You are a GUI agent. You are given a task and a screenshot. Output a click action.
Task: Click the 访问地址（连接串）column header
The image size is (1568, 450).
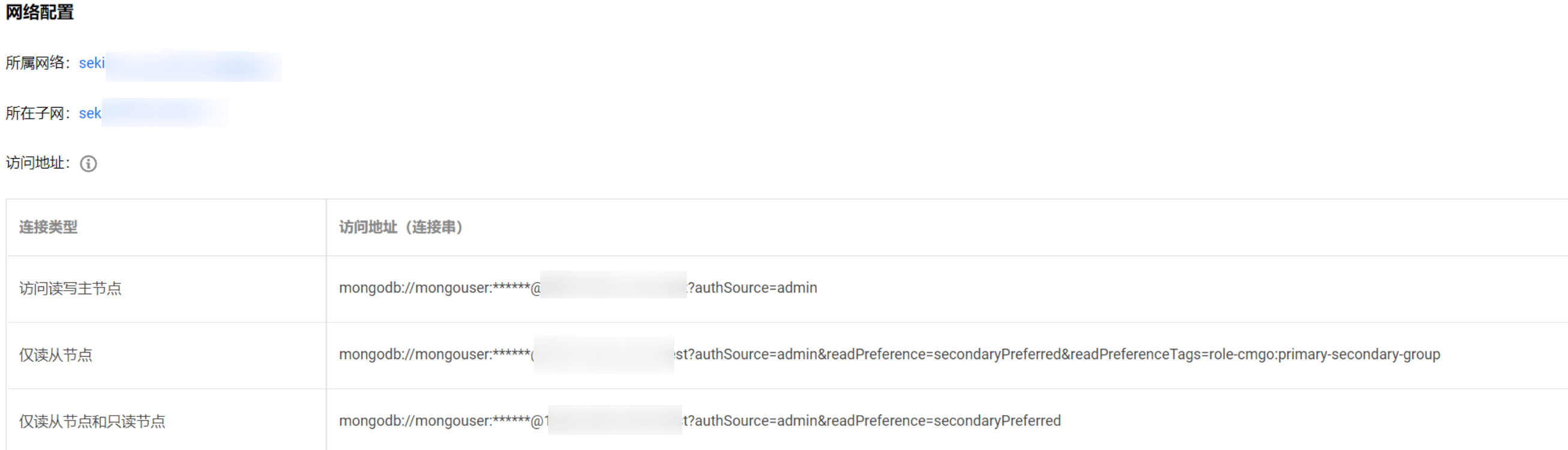click(x=400, y=227)
